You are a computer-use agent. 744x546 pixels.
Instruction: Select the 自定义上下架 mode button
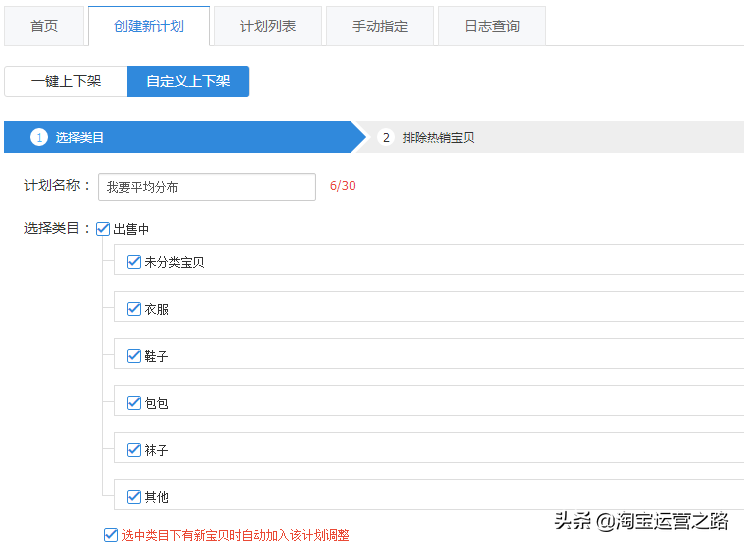[x=188, y=81]
